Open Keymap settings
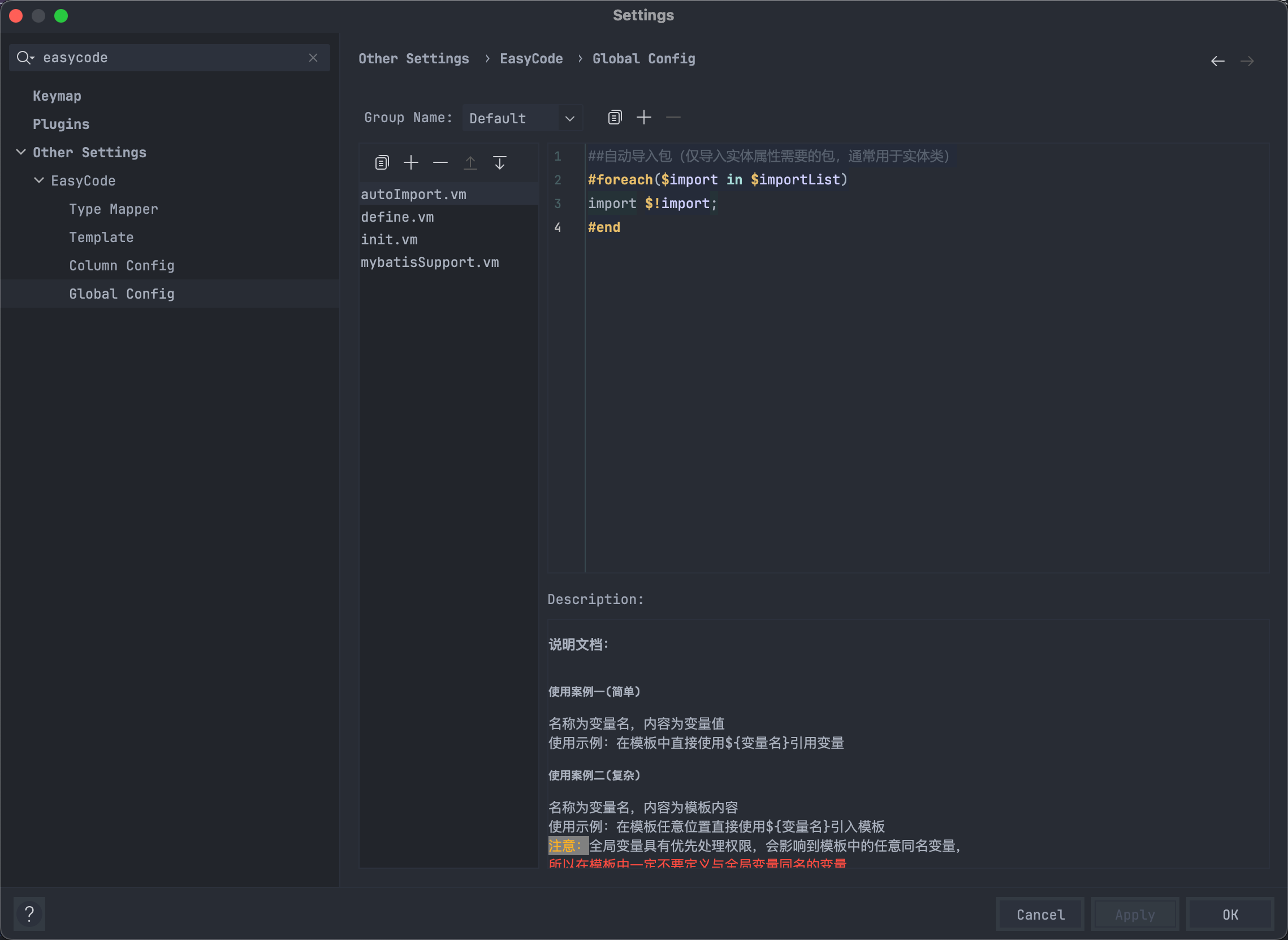This screenshot has width=1288, height=940. click(x=57, y=96)
